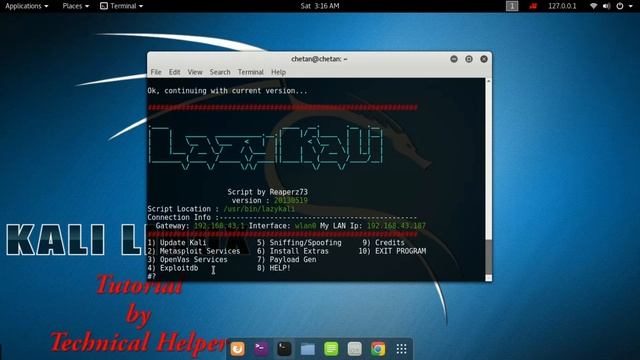
Task: Open the clock showing Sat 3:16 AM
Action: click(320, 6)
